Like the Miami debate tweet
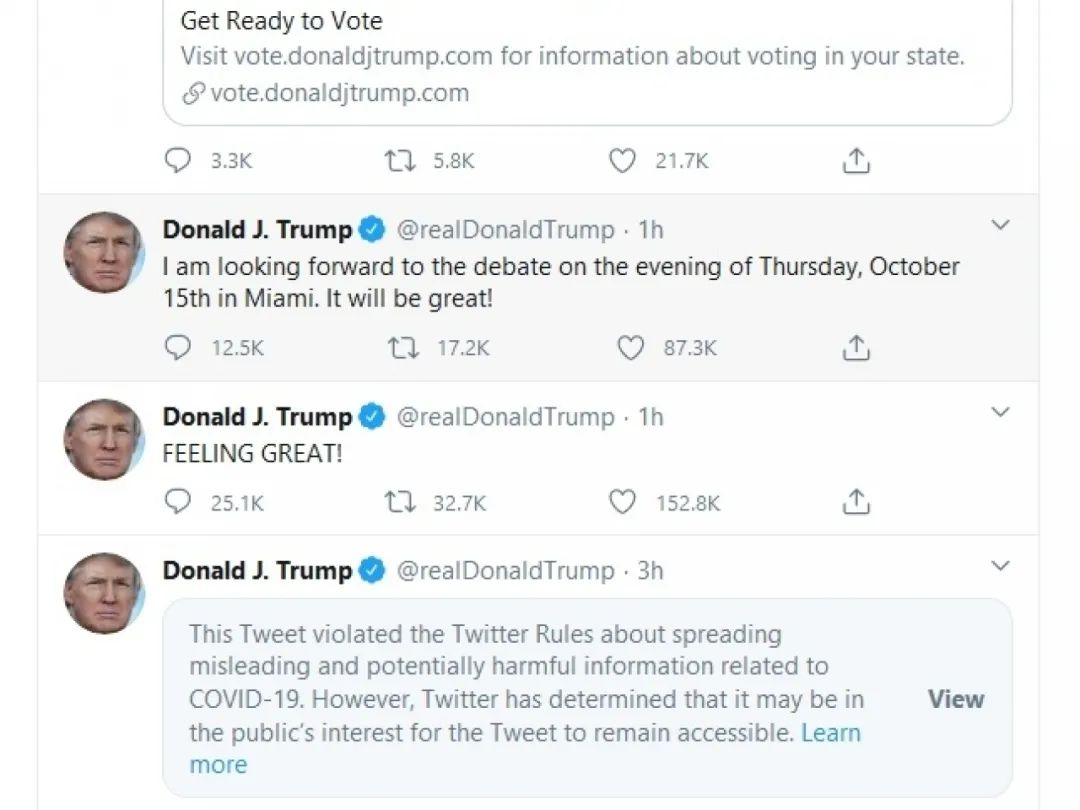This screenshot has height=810, width=1080. [x=630, y=347]
